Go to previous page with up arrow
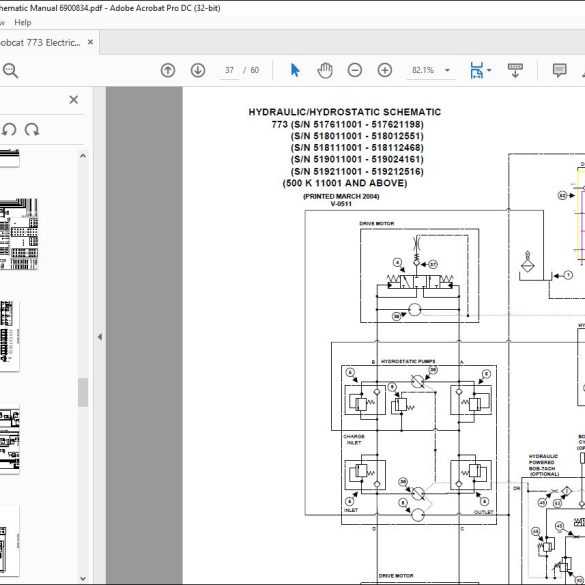Screen dimensions: 585x585 click(168, 70)
